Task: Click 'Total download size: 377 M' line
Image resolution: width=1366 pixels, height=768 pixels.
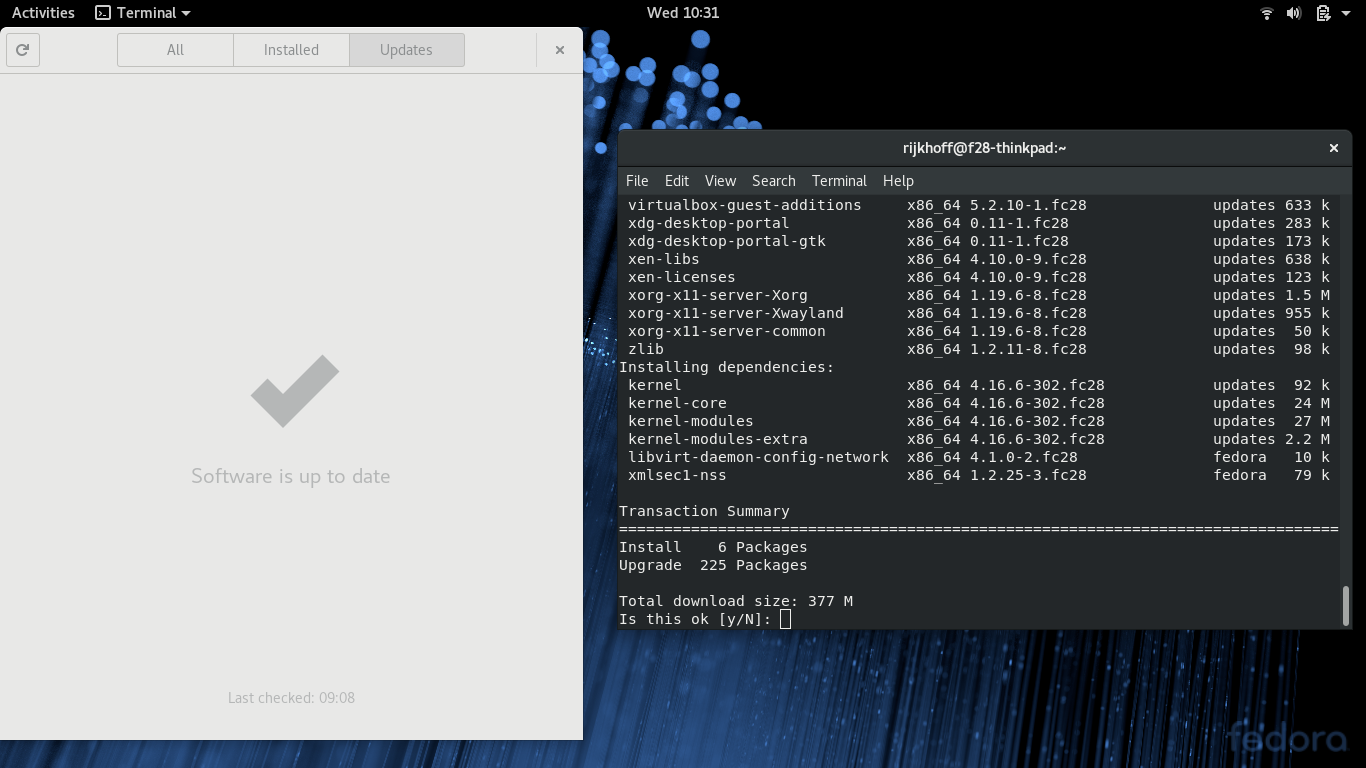Action: [736, 601]
